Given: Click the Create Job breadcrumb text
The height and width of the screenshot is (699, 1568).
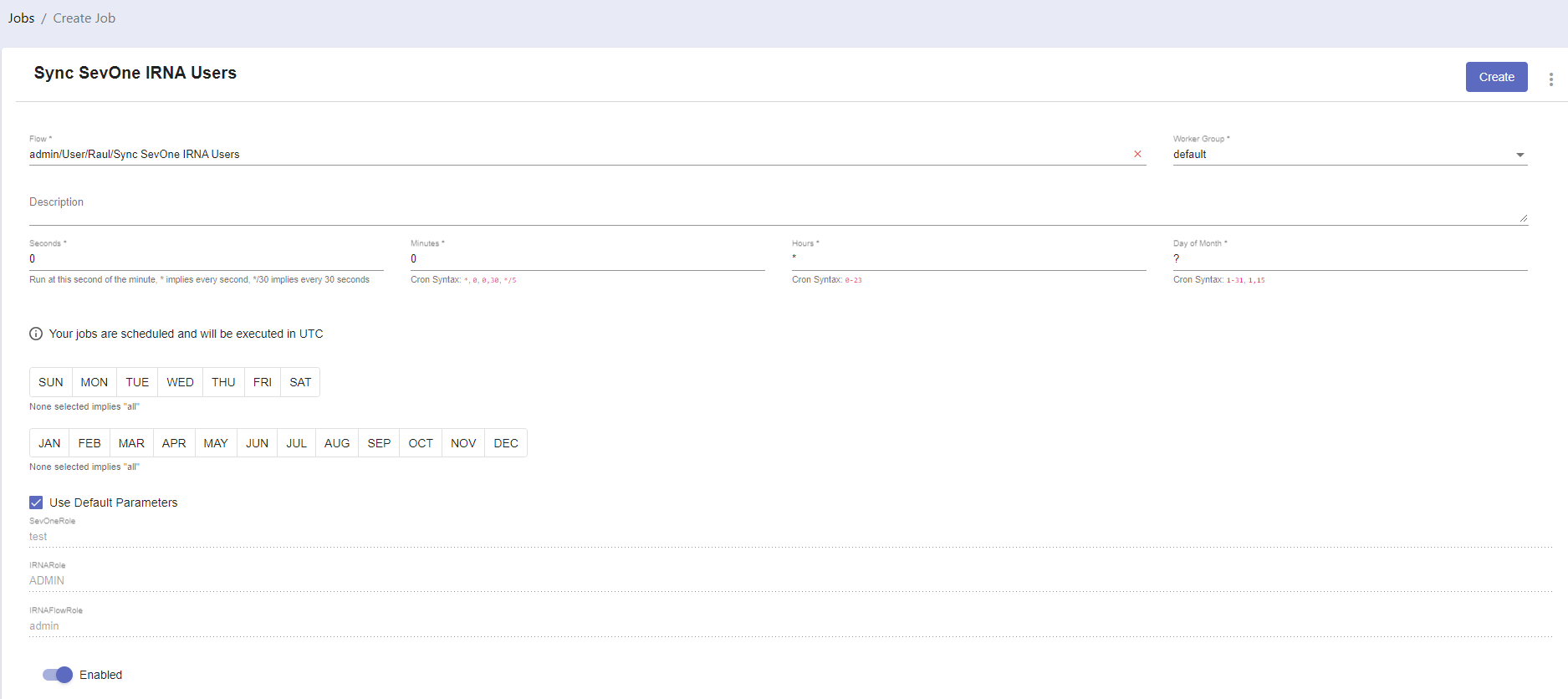Looking at the screenshot, I should coord(84,18).
